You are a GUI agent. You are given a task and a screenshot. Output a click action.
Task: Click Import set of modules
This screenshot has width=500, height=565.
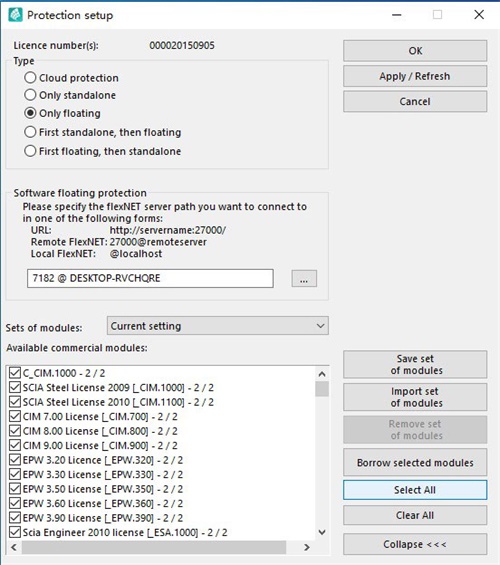[415, 397]
